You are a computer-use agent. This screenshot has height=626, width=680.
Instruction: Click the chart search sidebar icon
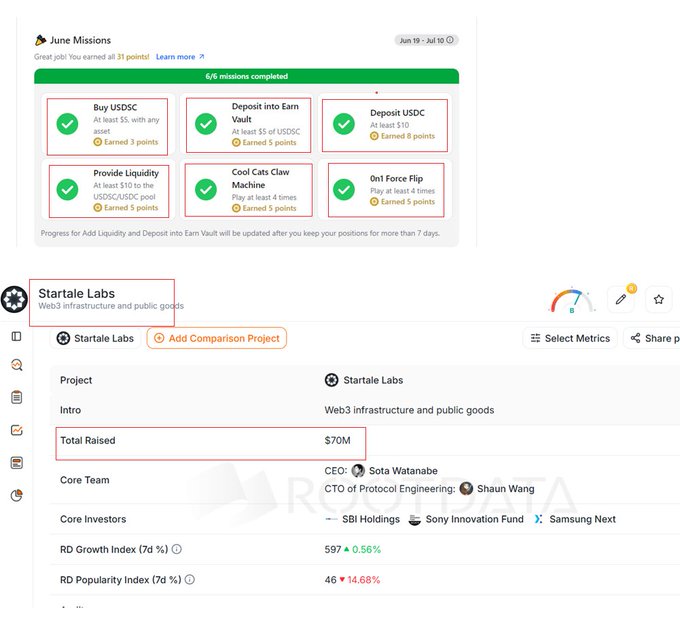[x=16, y=365]
